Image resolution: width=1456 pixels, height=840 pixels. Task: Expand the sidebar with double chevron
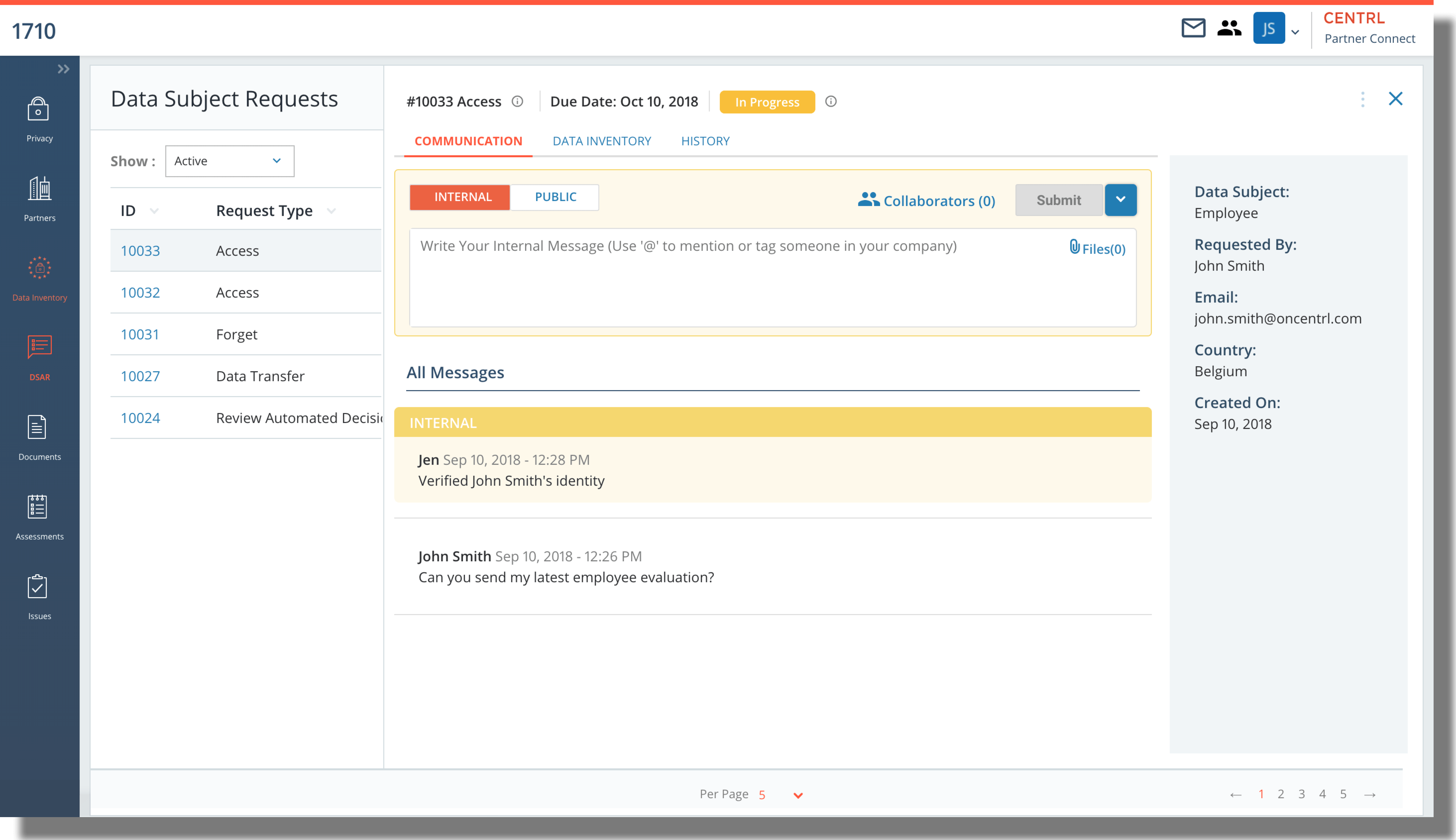coord(63,69)
